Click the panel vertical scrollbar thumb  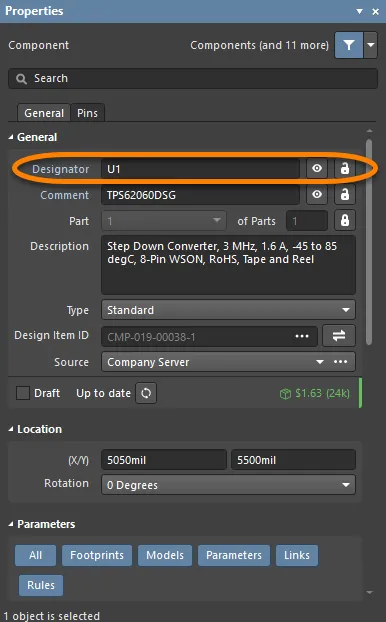tap(369, 242)
